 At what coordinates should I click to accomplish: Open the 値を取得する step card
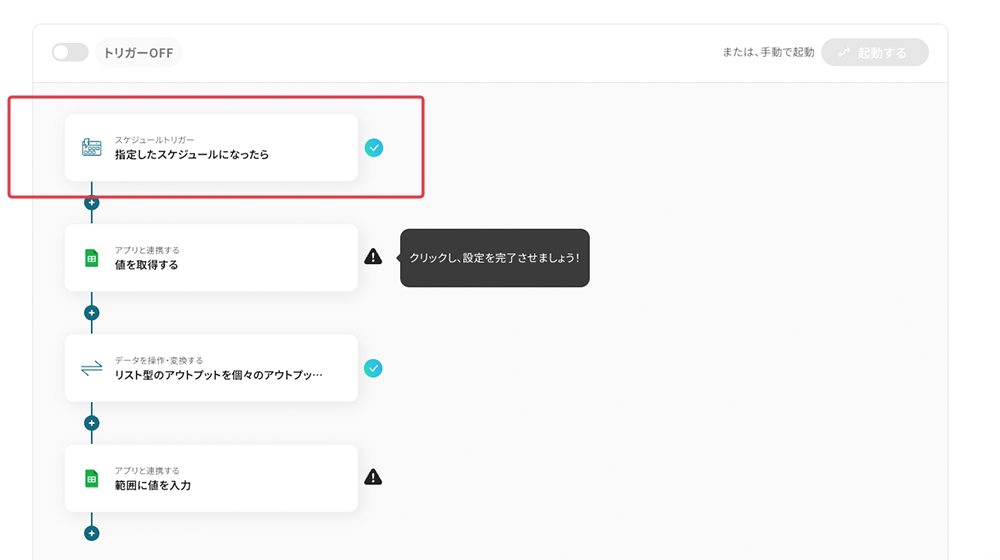(211, 258)
